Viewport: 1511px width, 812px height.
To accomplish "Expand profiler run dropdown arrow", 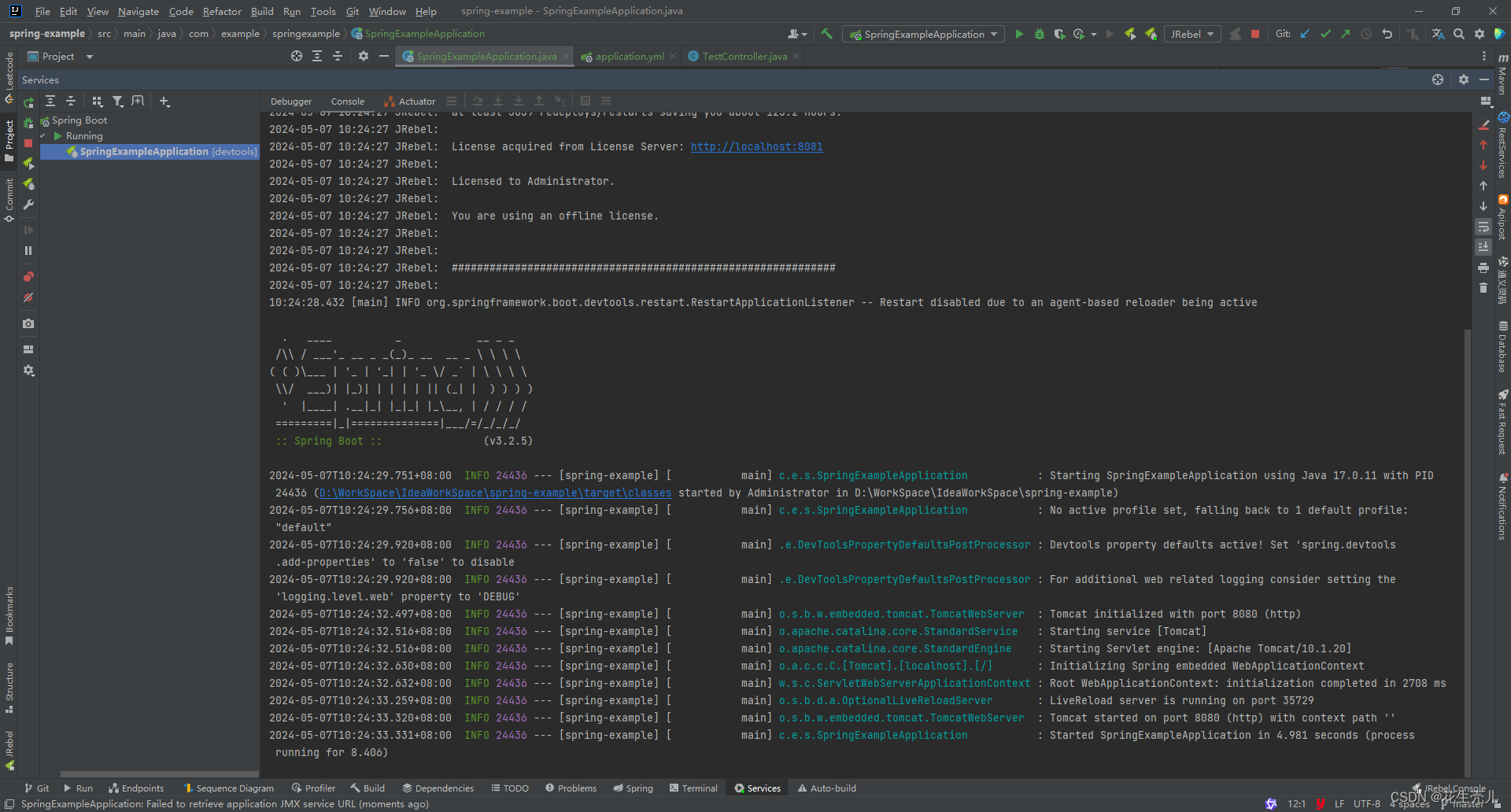I will tap(1094, 35).
